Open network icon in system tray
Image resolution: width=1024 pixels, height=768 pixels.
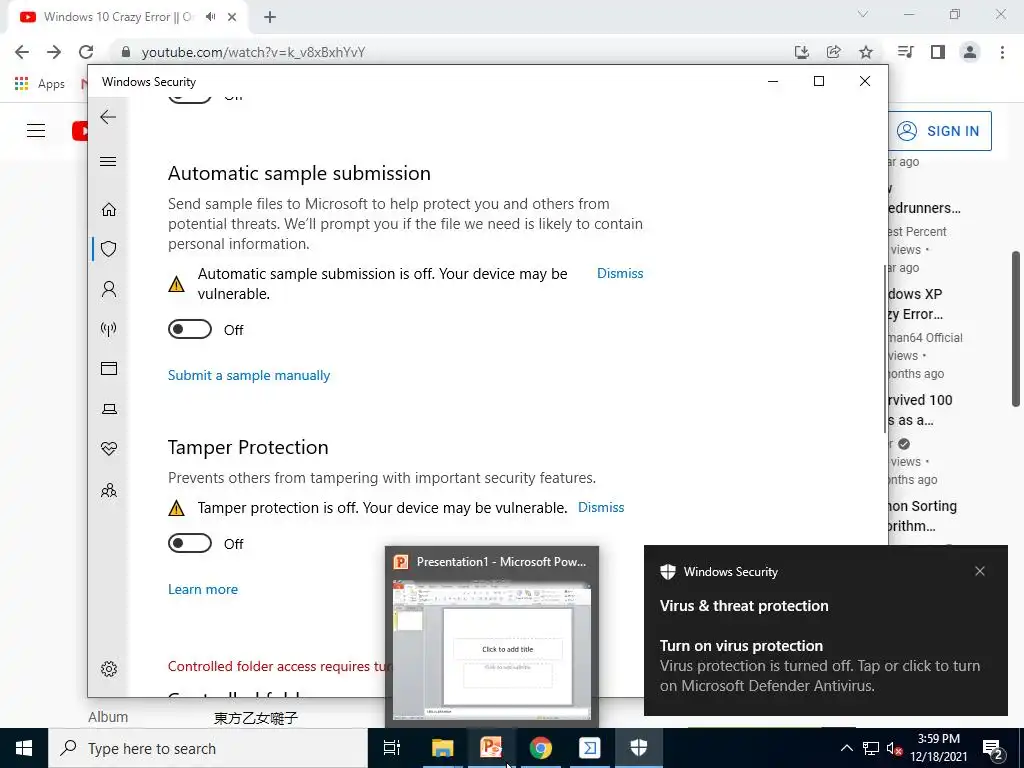tap(871, 748)
